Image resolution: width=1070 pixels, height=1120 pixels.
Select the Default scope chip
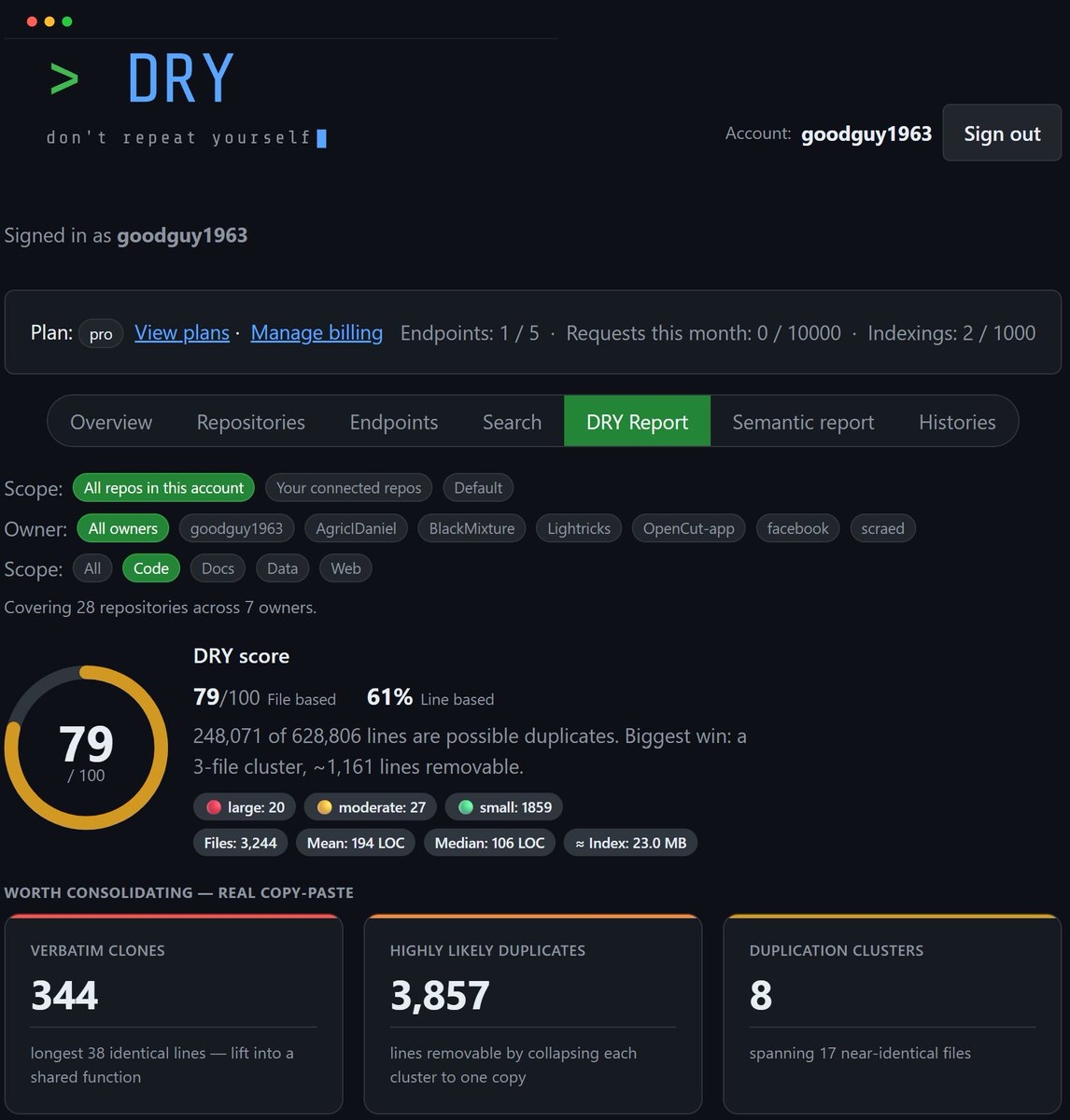pos(478,488)
